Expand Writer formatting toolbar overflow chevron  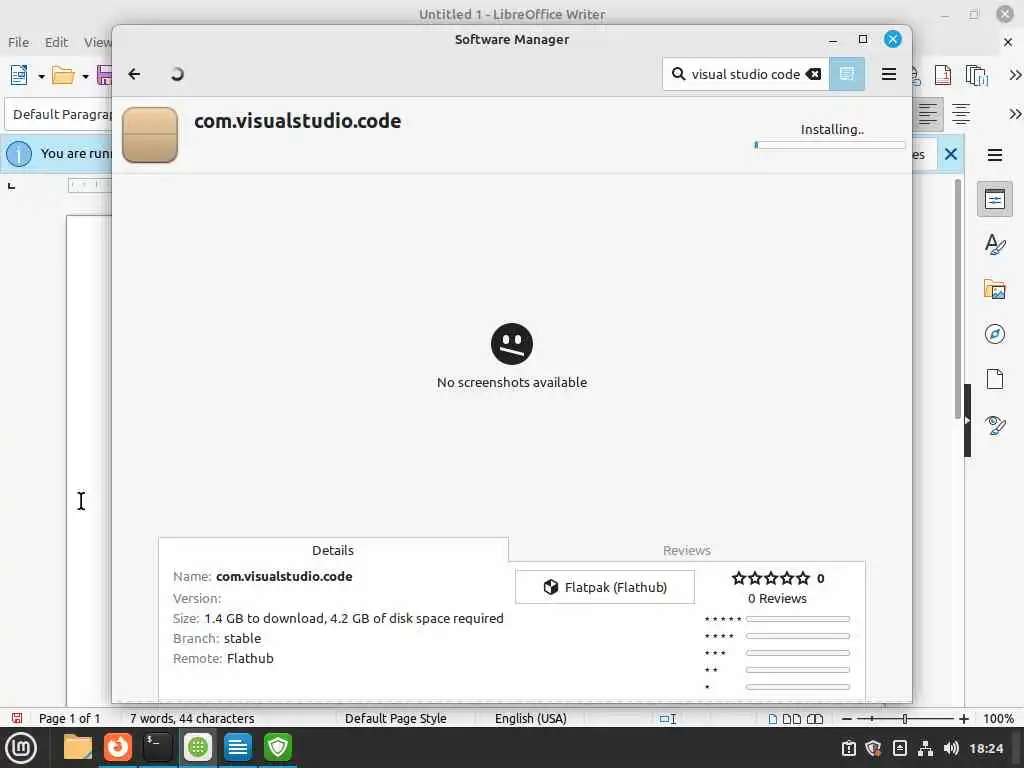[1014, 114]
